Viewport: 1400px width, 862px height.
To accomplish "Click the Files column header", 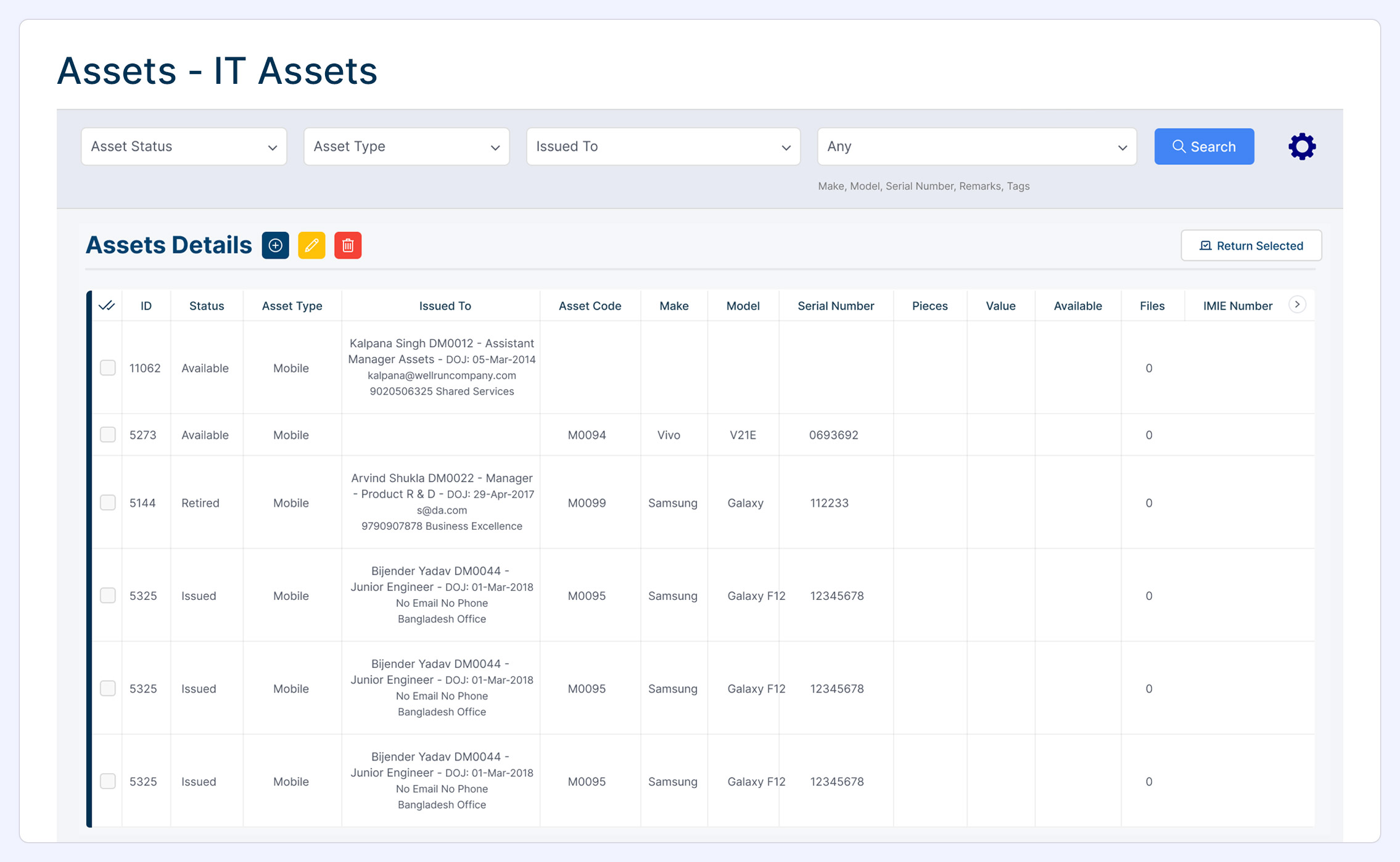I will point(1151,306).
